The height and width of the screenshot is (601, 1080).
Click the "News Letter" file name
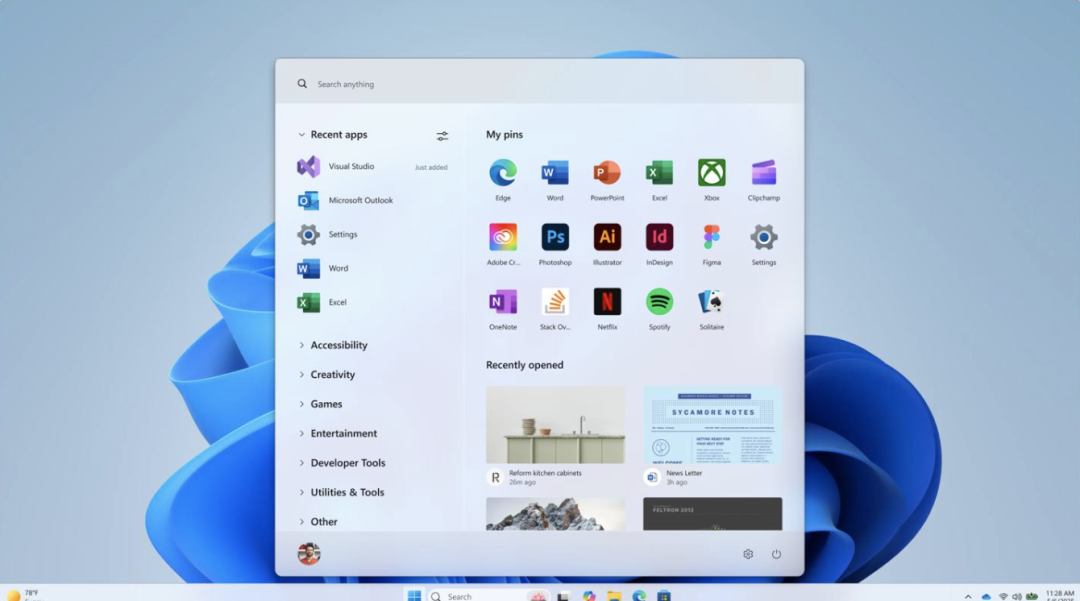(x=684, y=473)
